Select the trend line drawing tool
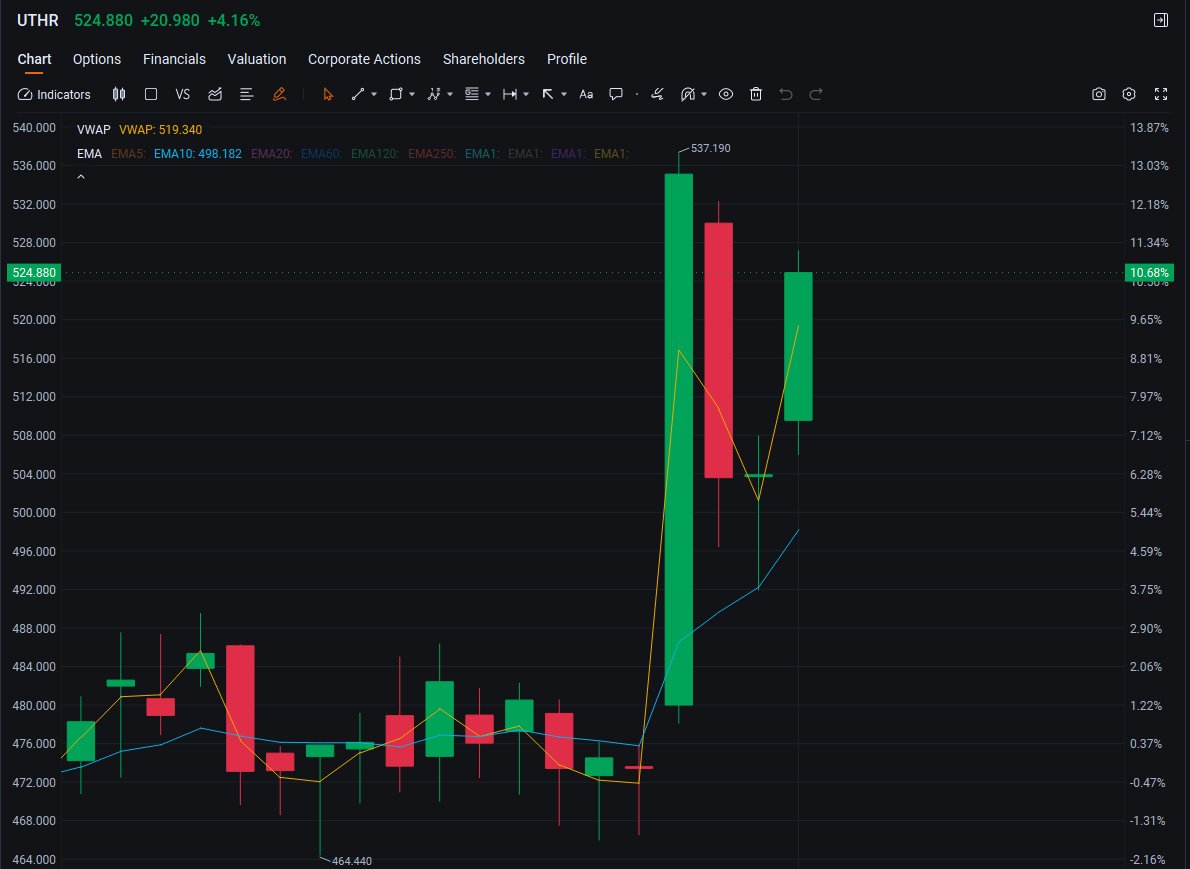Image resolution: width=1190 pixels, height=869 pixels. point(357,94)
